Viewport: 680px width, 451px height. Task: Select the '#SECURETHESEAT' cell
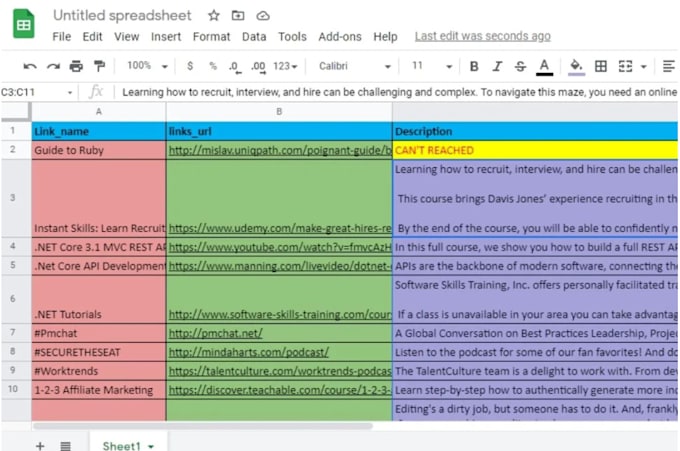coord(99,352)
